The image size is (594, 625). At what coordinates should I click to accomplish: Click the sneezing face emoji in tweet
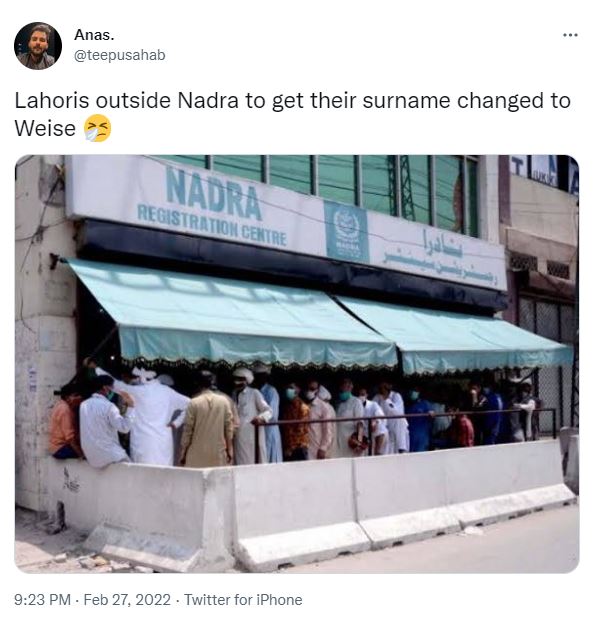pos(98,128)
